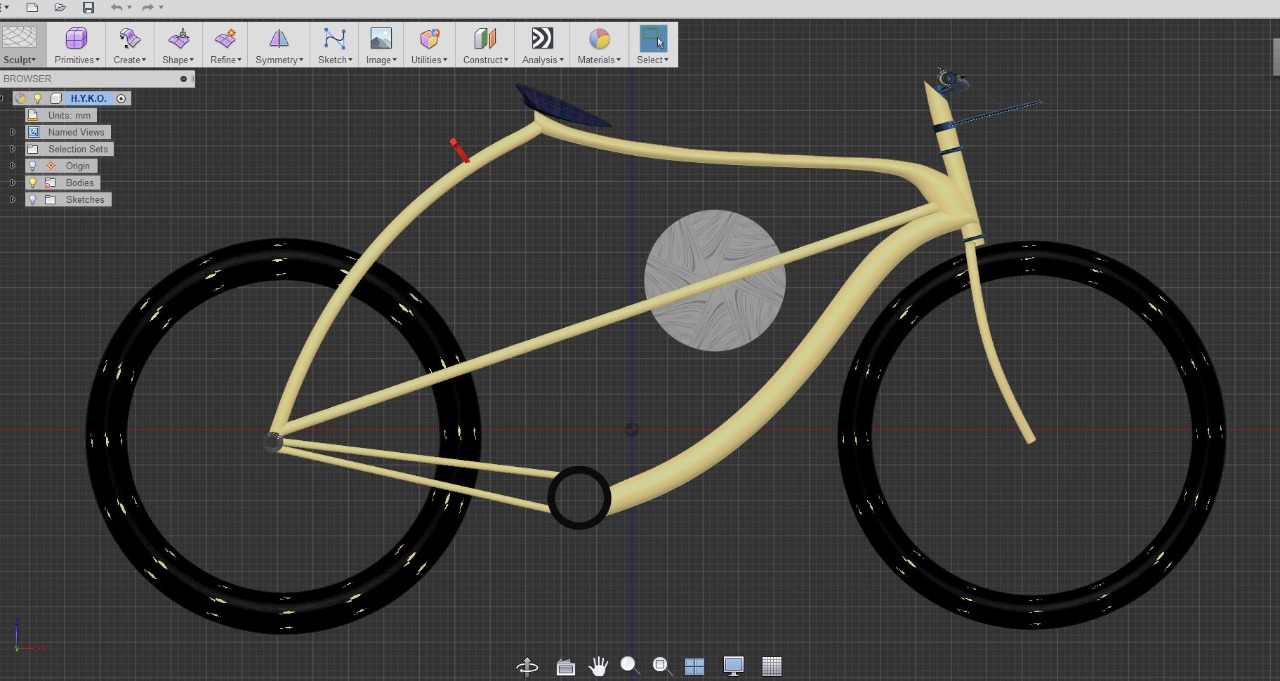Screen dimensions: 1280x681
Task: Click the Construct plane icon
Action: click(x=485, y=39)
